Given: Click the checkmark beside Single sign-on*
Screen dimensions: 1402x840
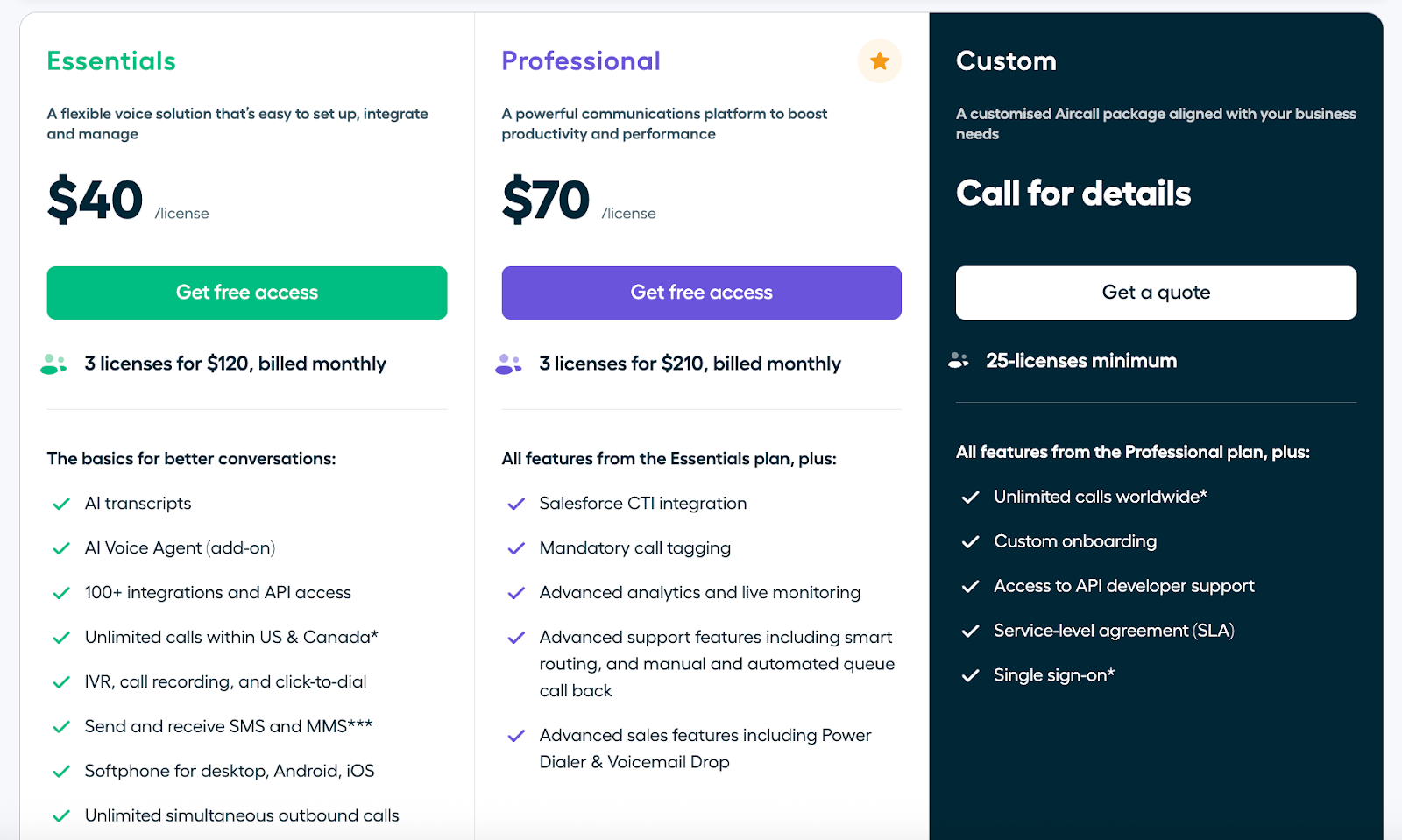Looking at the screenshot, I should tap(970, 674).
